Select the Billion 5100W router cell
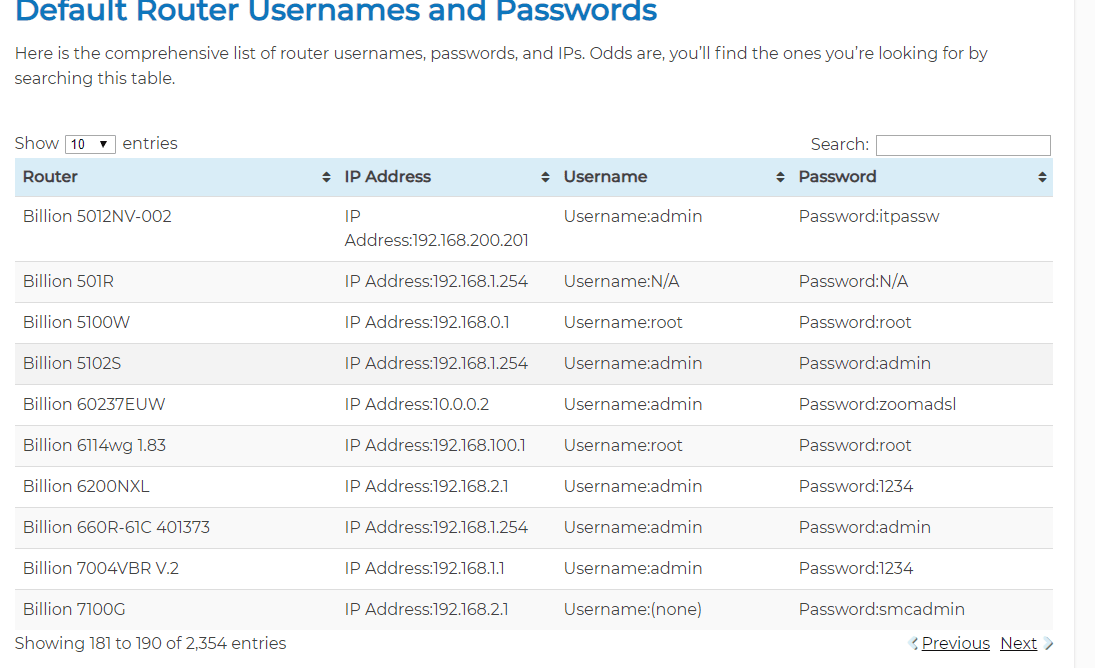1095x668 pixels. click(x=175, y=322)
